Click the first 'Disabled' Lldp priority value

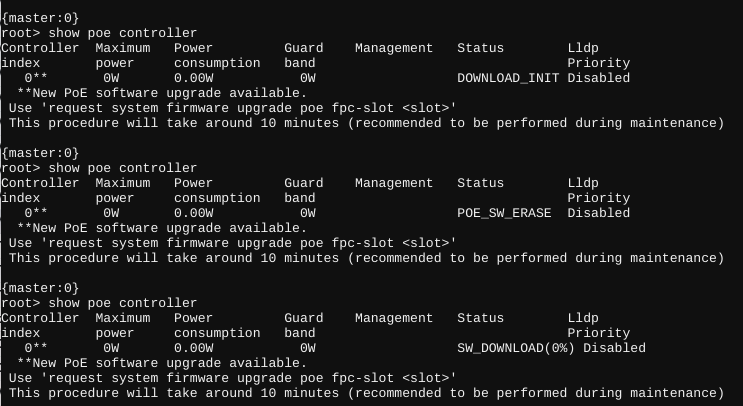point(598,78)
